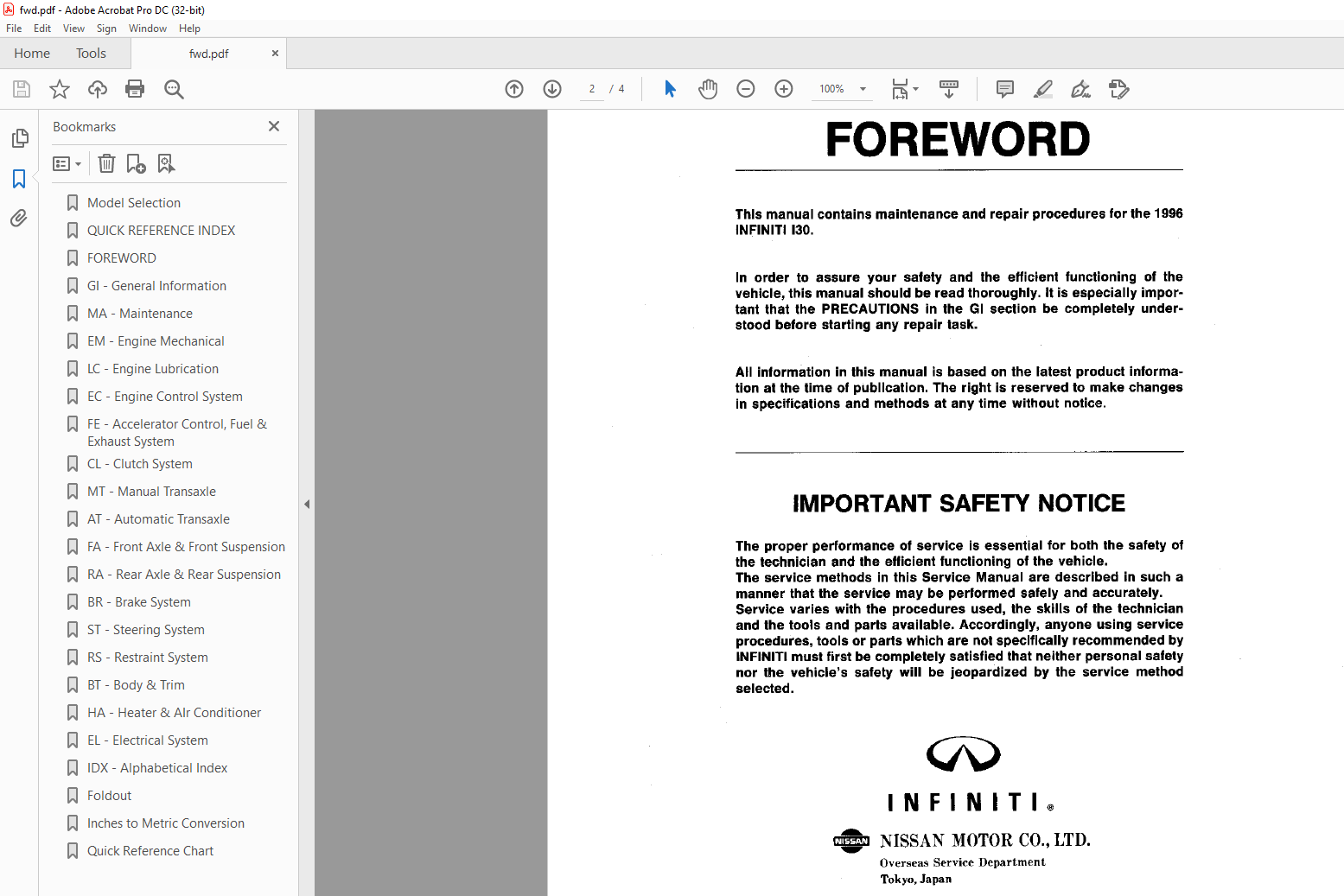Open the Attachments panel
The width and height of the screenshot is (1344, 896).
coord(19,219)
